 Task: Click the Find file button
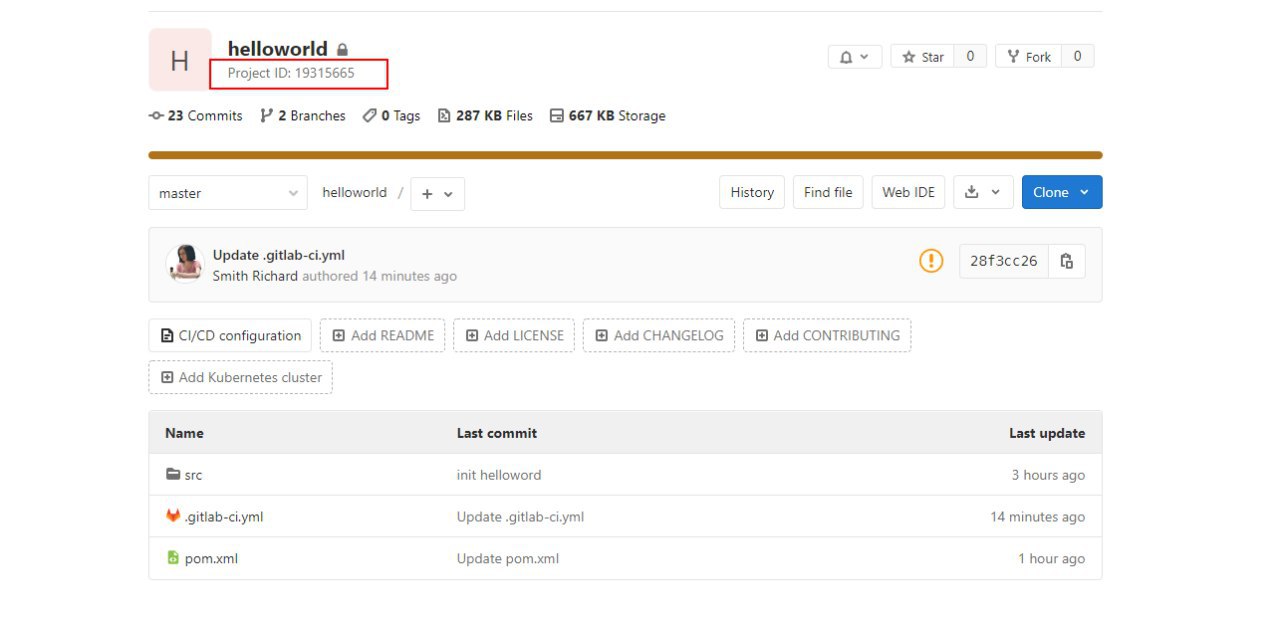coord(828,192)
